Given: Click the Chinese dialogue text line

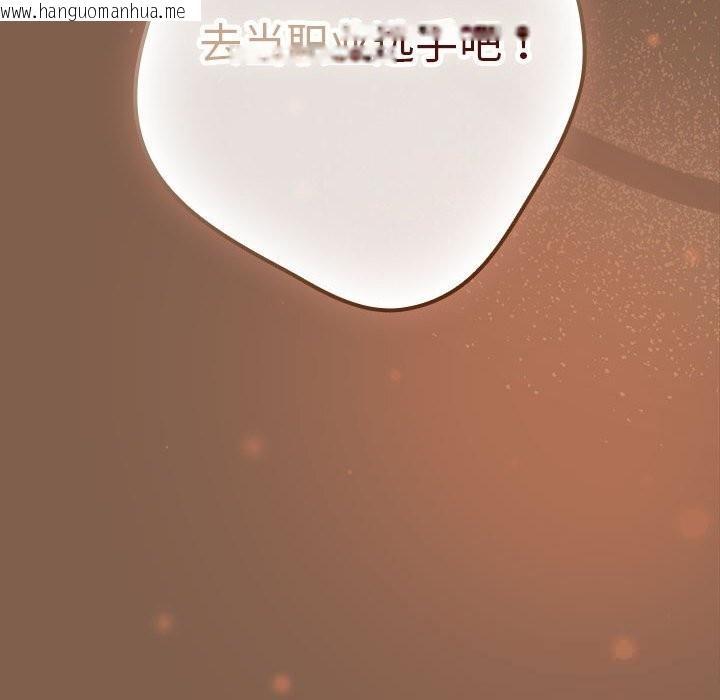Looking at the screenshot, I should pos(365,45).
